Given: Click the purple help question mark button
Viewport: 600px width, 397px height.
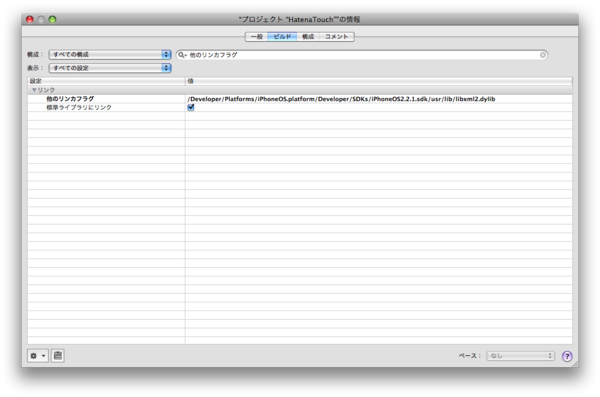Looking at the screenshot, I should tap(567, 356).
